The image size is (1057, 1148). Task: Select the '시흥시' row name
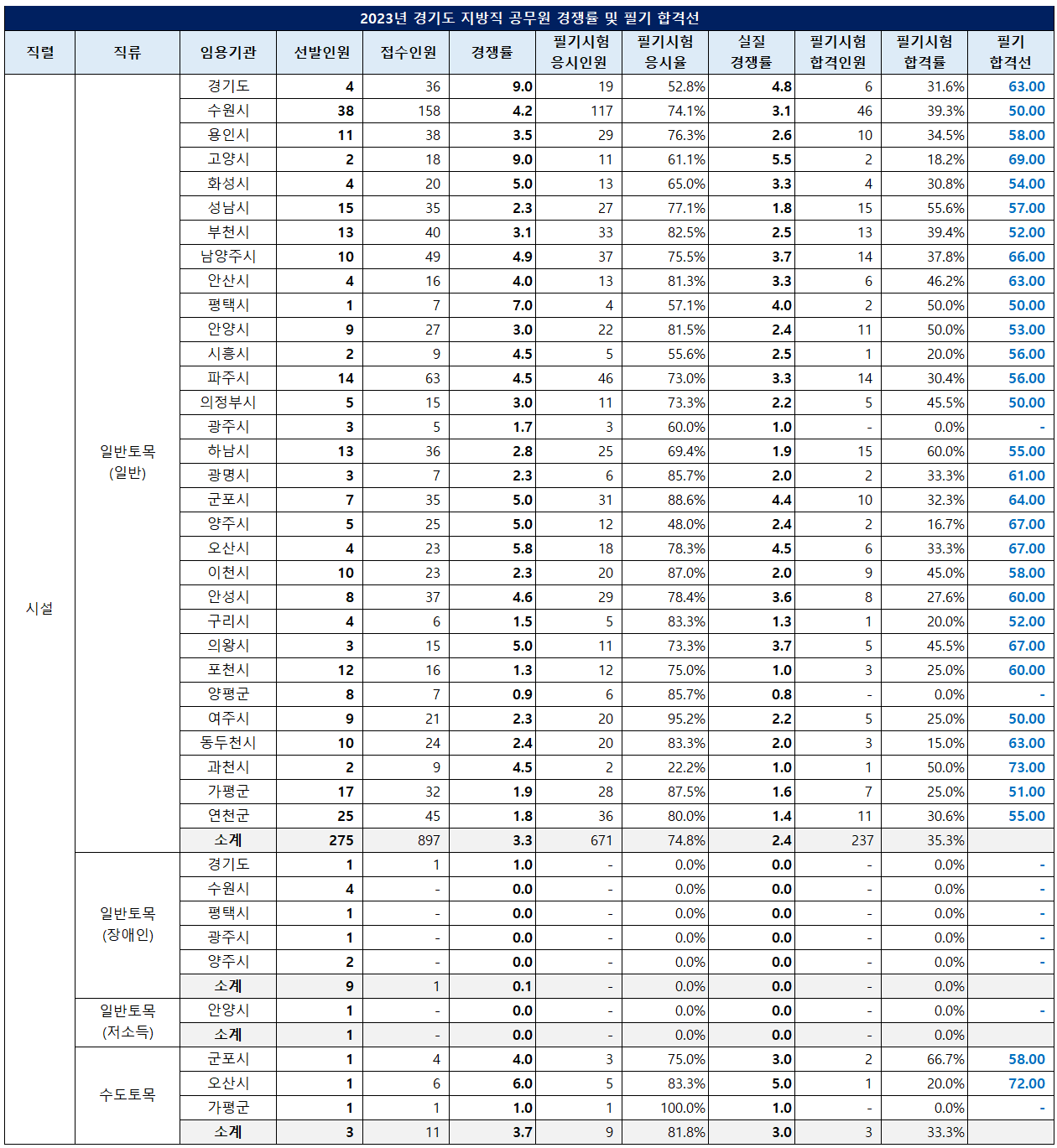[x=228, y=354]
